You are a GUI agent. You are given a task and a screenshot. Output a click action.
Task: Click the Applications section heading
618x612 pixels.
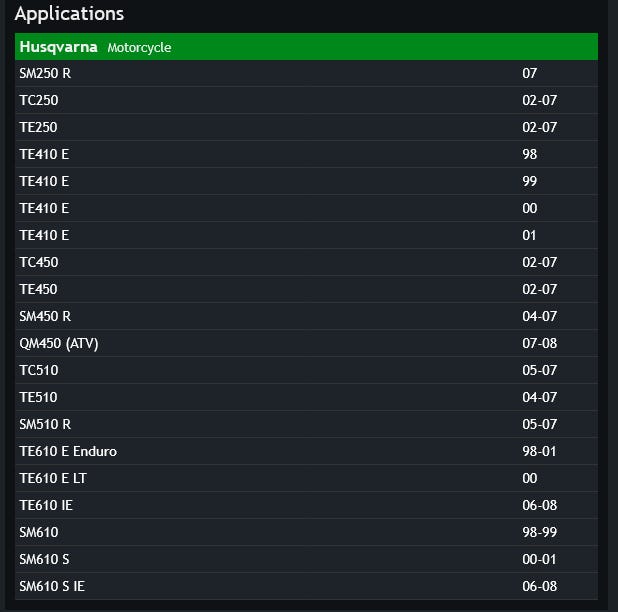click(x=69, y=14)
